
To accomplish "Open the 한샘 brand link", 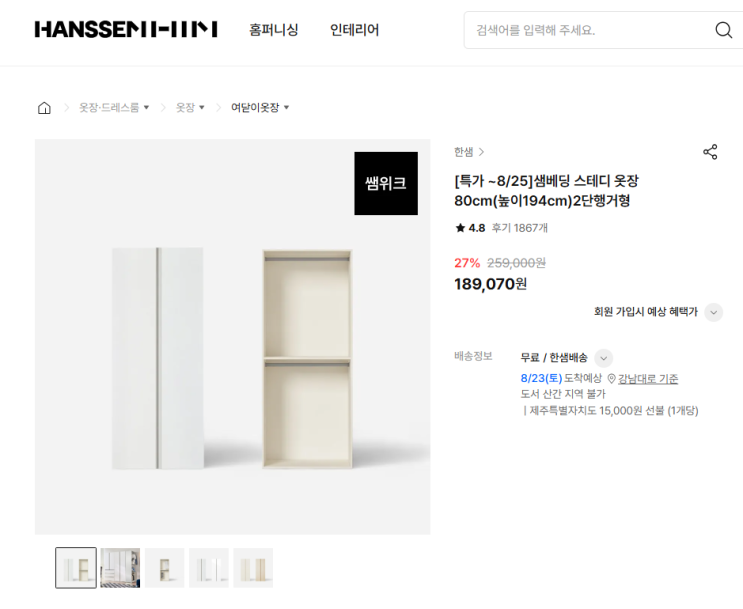I will (469, 152).
